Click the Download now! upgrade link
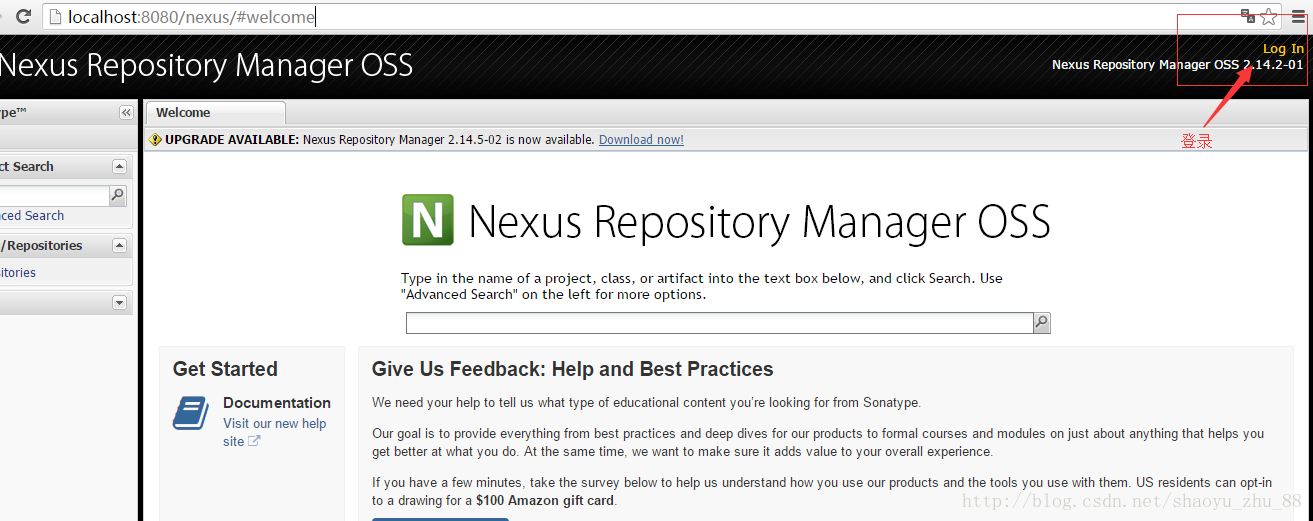The image size is (1313, 521). (641, 140)
